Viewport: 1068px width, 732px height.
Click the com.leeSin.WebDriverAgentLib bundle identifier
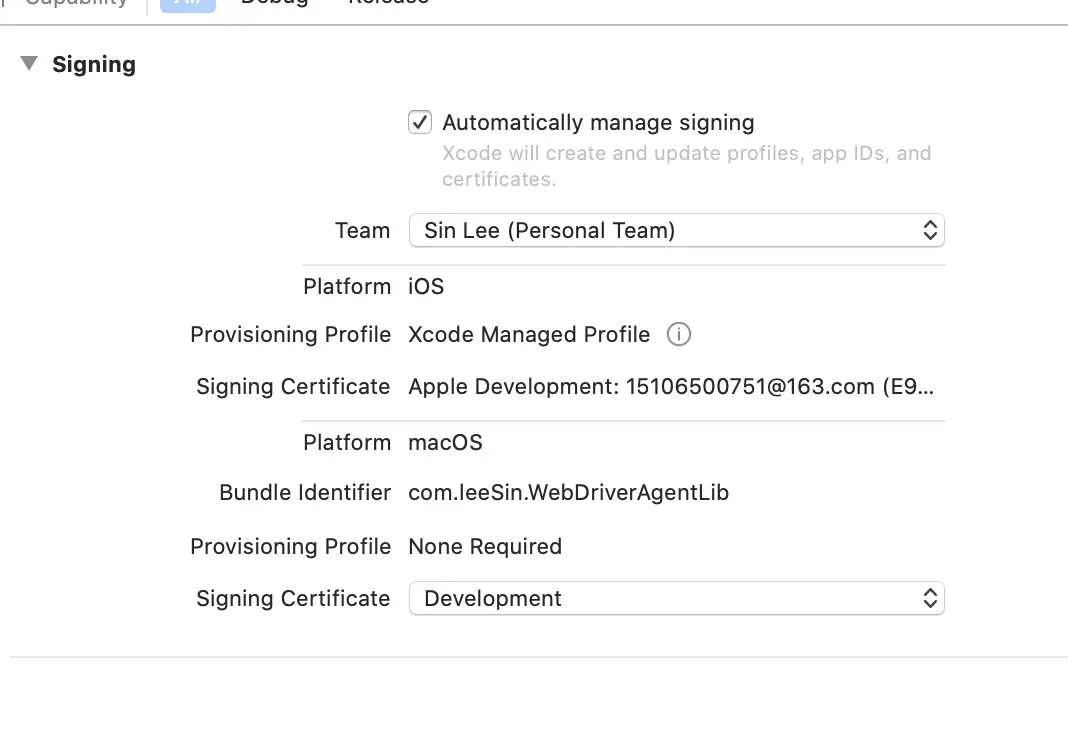pyautogui.click(x=568, y=493)
